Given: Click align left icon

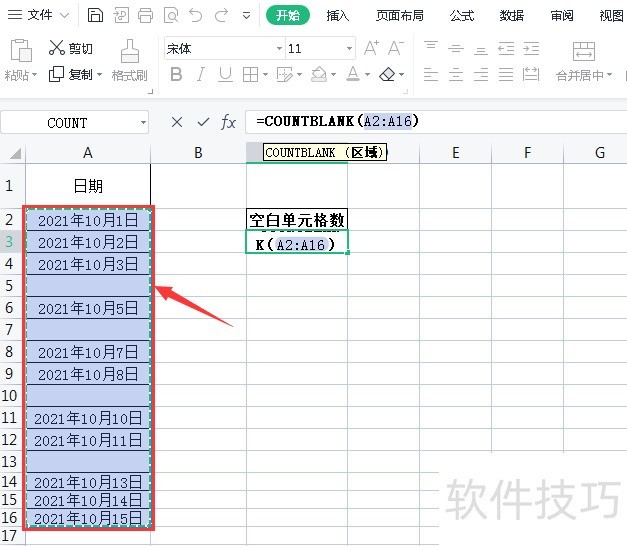Looking at the screenshot, I should coord(431,74).
